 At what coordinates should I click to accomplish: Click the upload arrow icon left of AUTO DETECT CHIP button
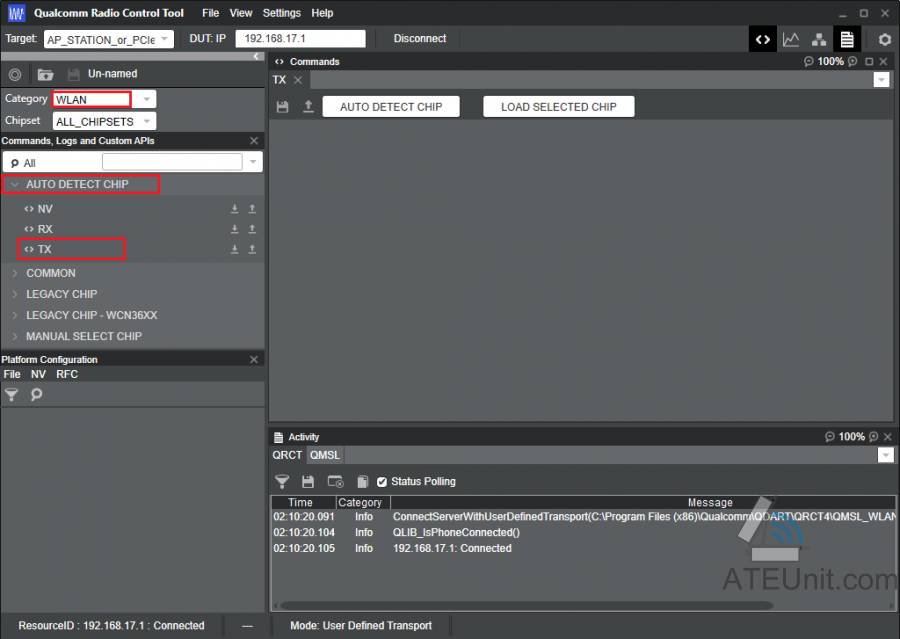(x=308, y=107)
